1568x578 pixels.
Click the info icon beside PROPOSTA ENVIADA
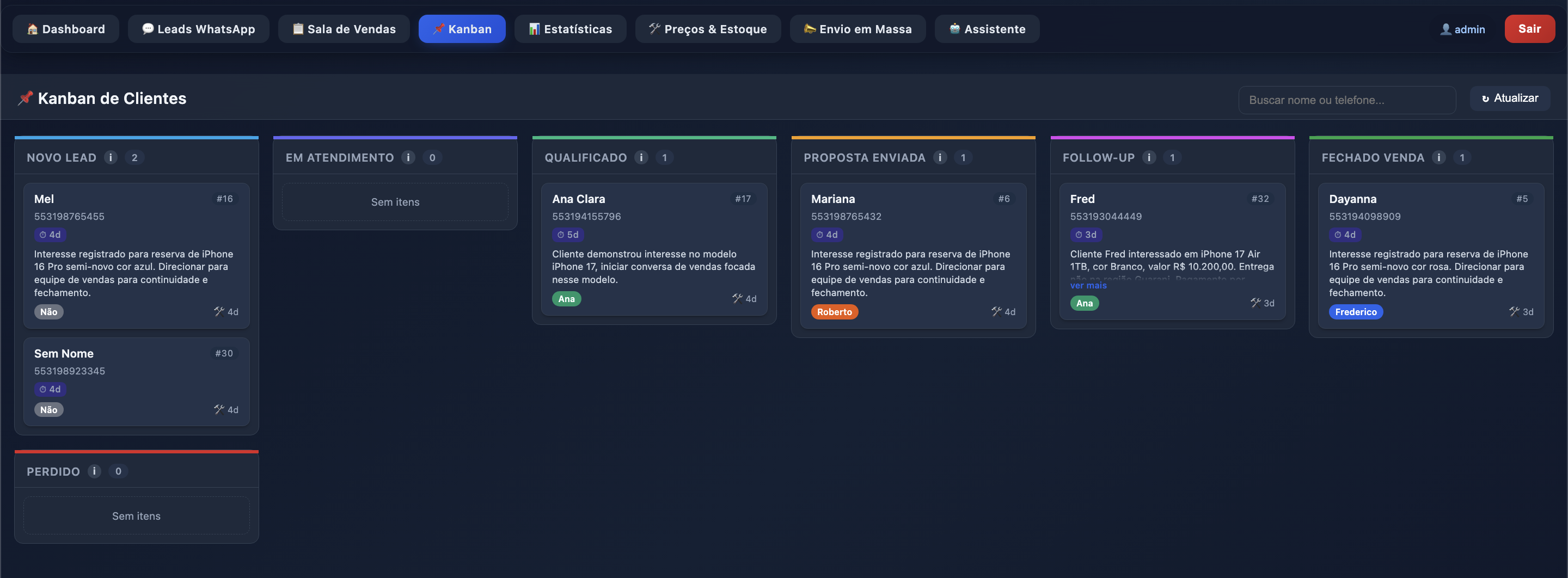point(940,158)
